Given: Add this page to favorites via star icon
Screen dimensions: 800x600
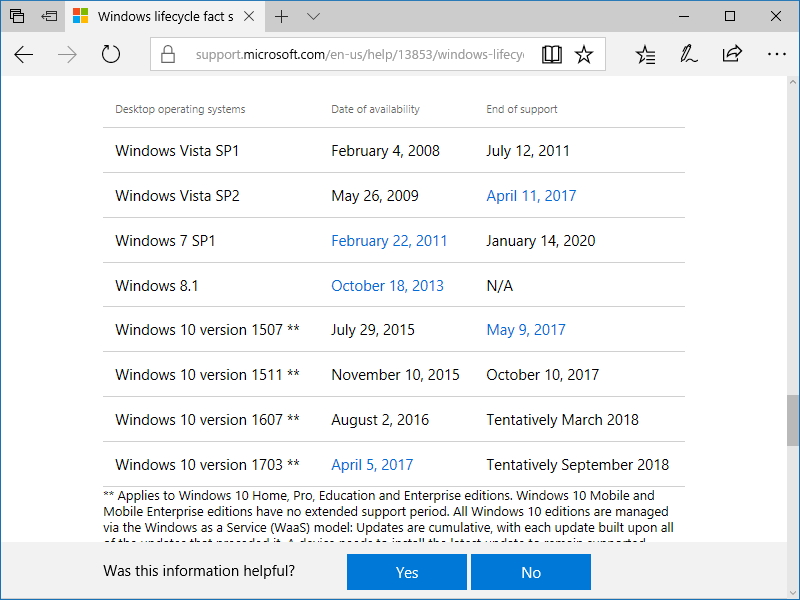Looking at the screenshot, I should coord(585,54).
